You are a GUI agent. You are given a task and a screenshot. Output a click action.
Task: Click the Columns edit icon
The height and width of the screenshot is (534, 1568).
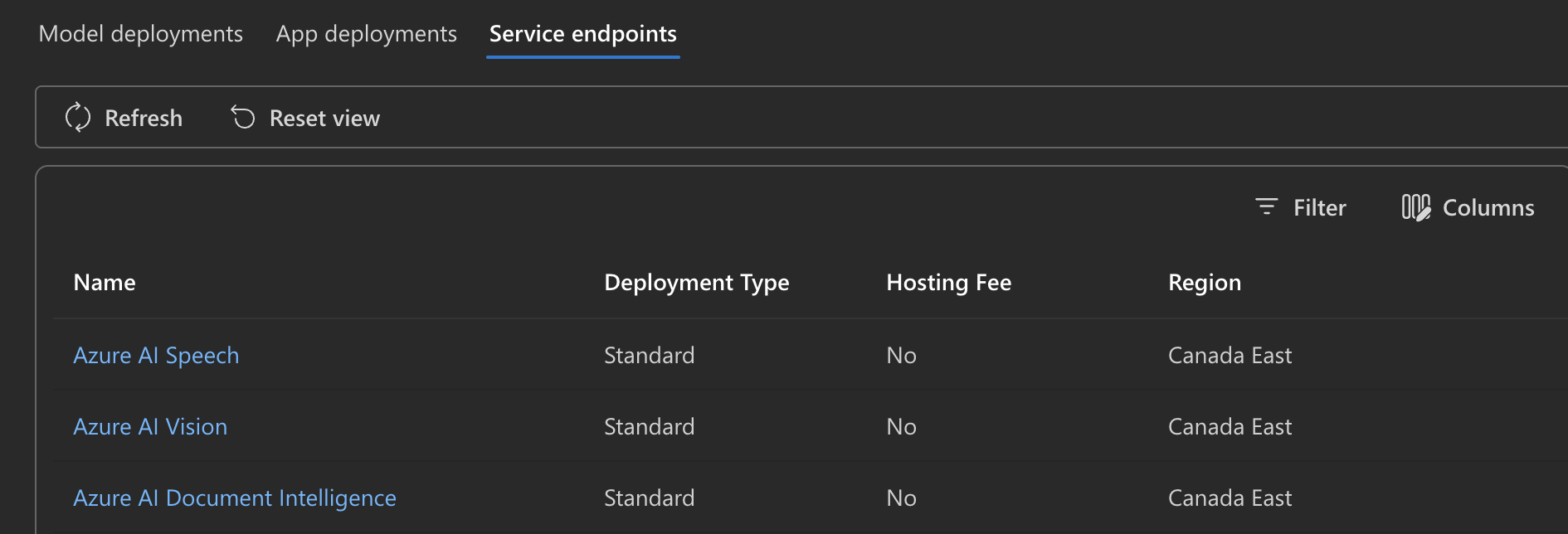pos(1416,207)
